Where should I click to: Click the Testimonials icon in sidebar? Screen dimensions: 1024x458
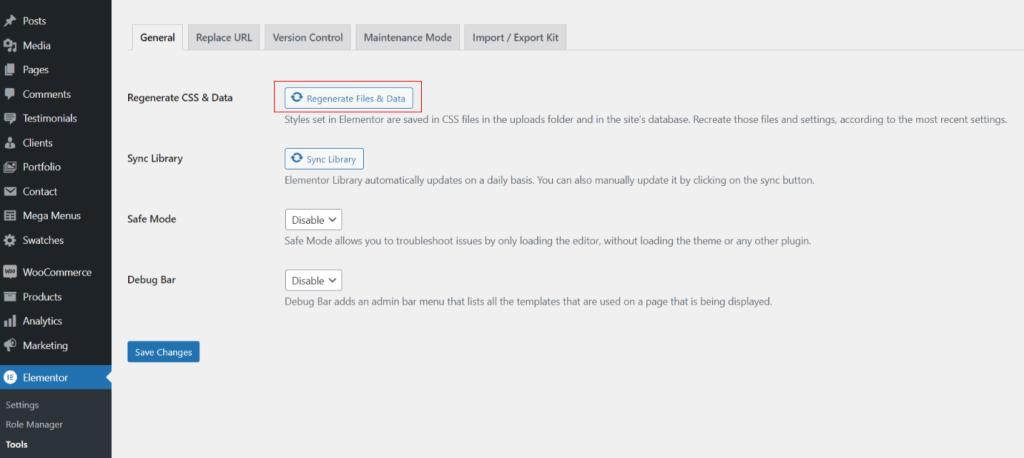pos(10,118)
